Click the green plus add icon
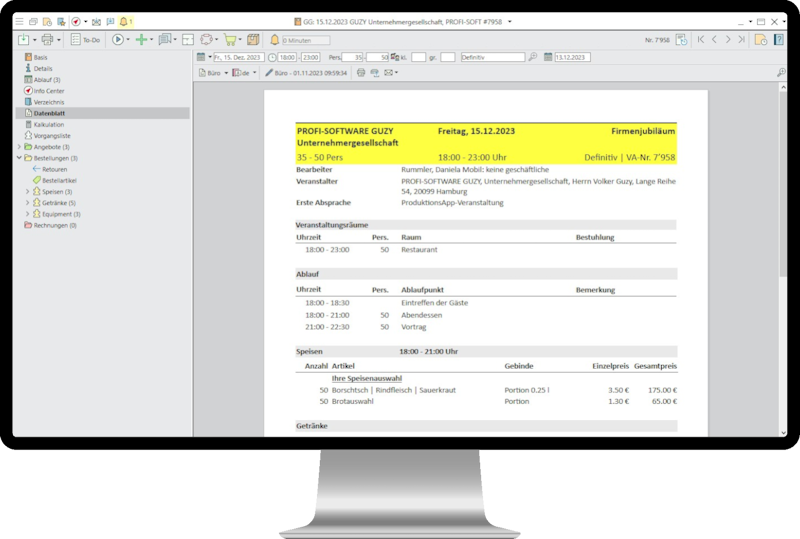The width and height of the screenshot is (800, 539). coord(141,39)
